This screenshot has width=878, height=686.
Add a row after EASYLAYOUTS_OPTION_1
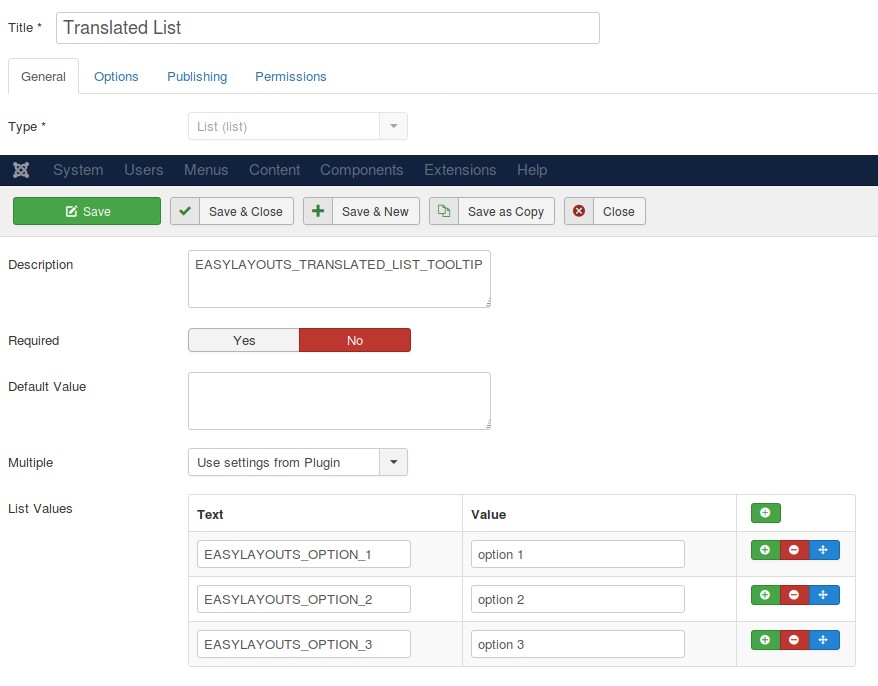pyautogui.click(x=765, y=550)
